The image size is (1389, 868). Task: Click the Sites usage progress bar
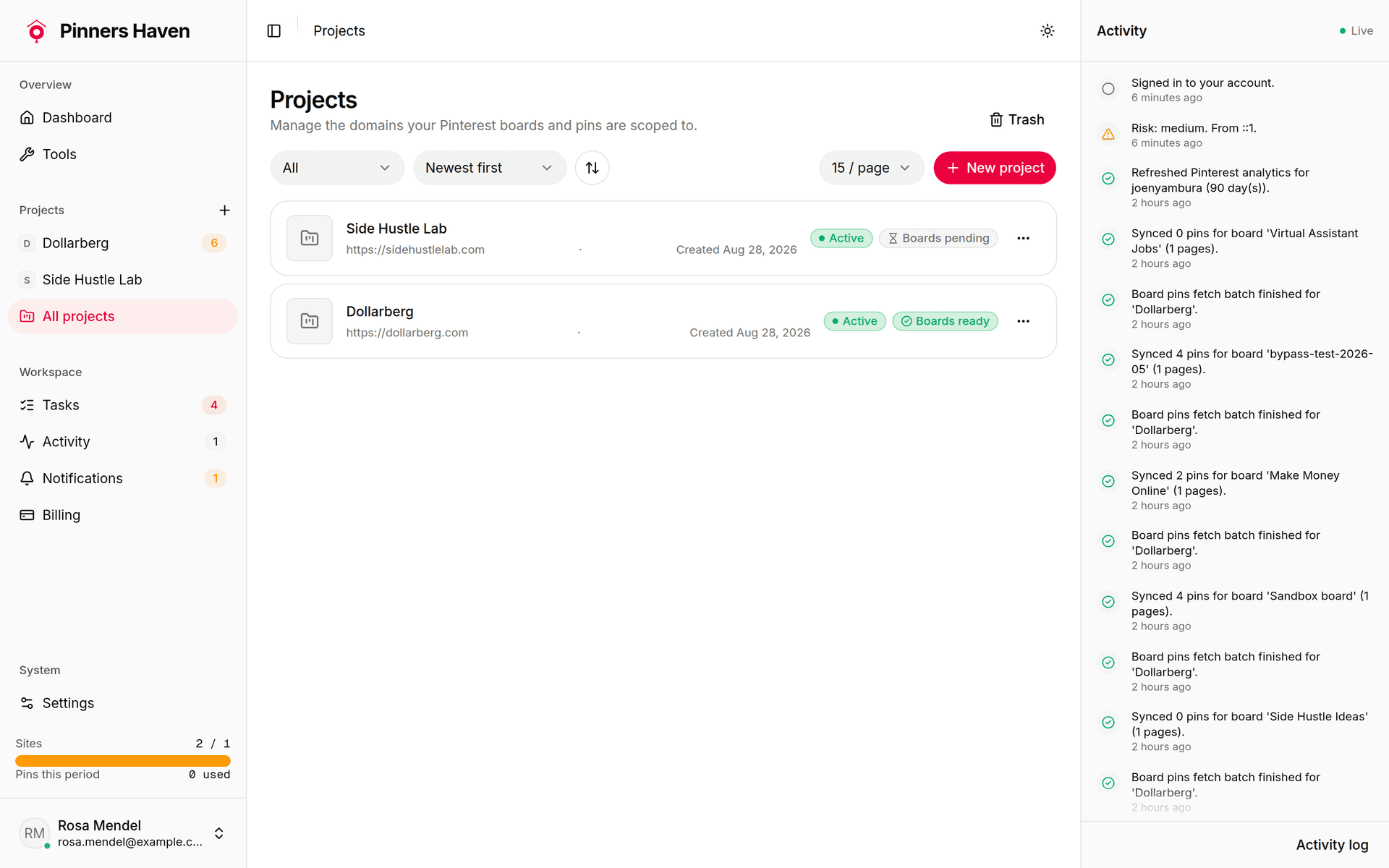(123, 761)
